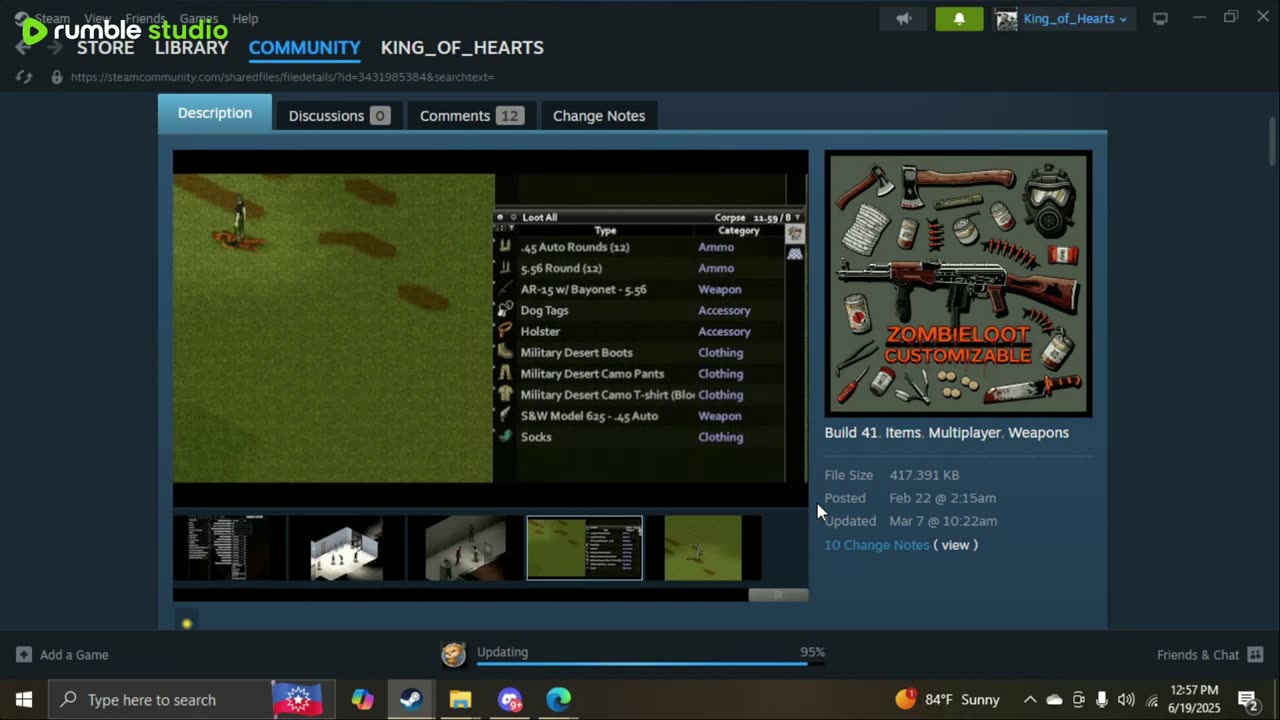Screen dimensions: 1280x720
Task: Click the network Wi-Fi tray icon
Action: click(x=1152, y=700)
